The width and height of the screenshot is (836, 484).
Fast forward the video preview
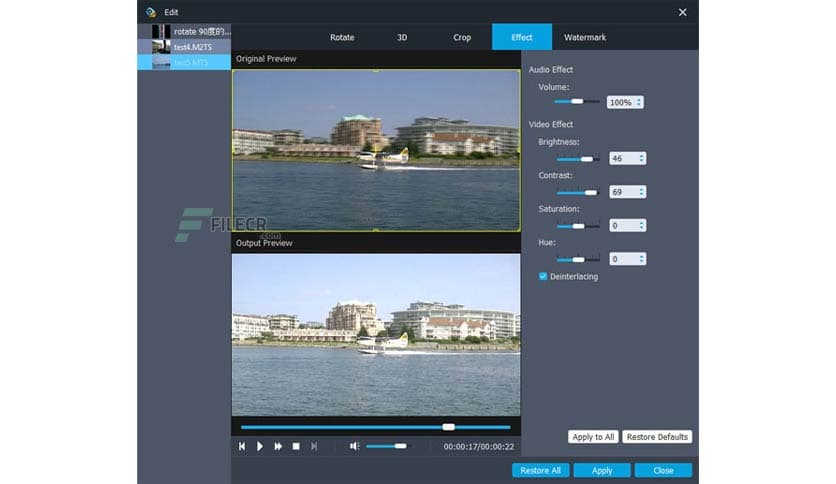pos(278,446)
